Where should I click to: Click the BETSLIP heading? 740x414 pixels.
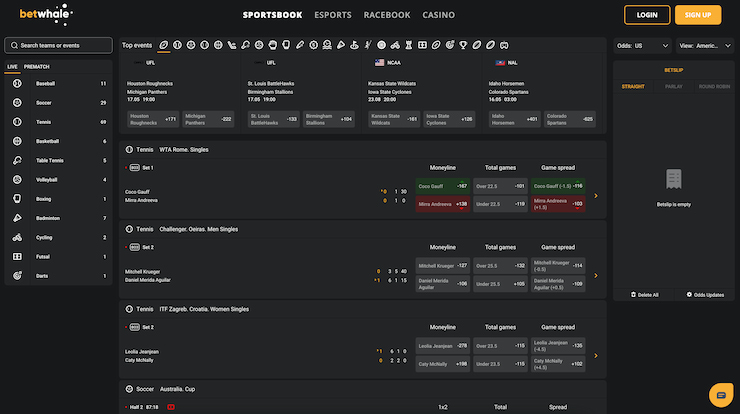click(673, 70)
